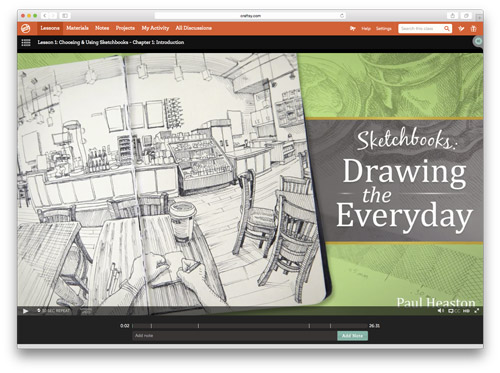Open the gift box icon
The image size is (500, 373).
473,29
